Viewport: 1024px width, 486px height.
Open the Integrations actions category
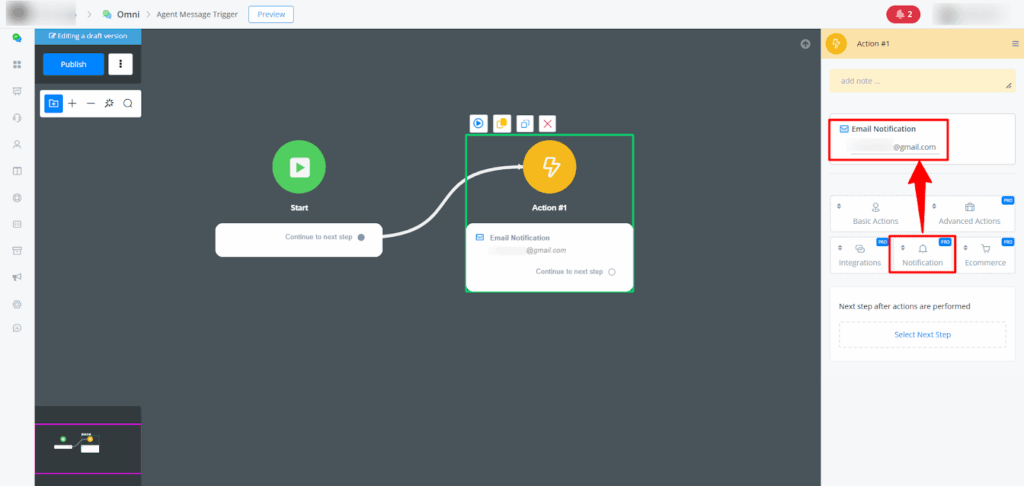pyautogui.click(x=859, y=254)
